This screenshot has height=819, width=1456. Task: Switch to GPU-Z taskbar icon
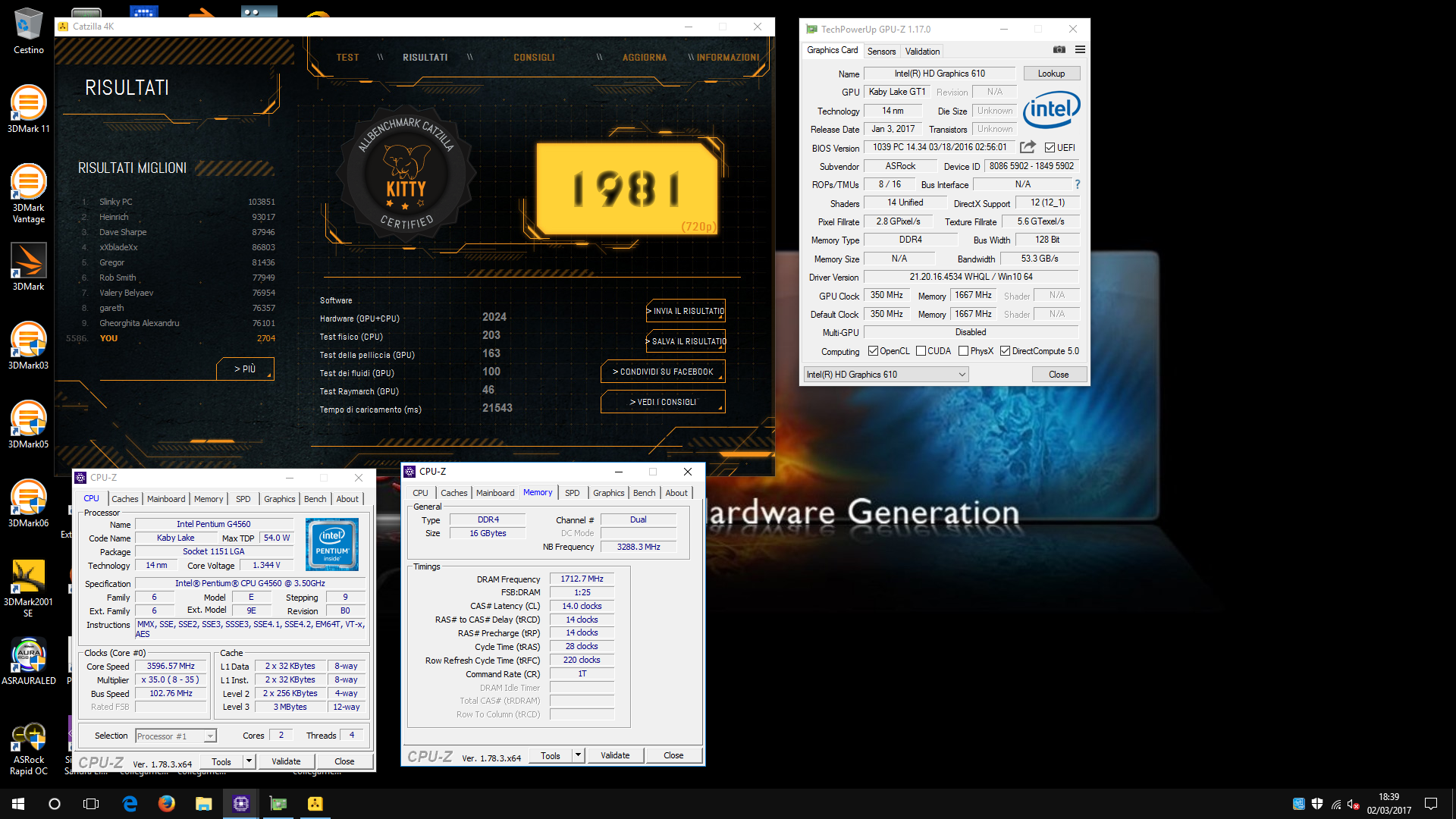coord(278,804)
